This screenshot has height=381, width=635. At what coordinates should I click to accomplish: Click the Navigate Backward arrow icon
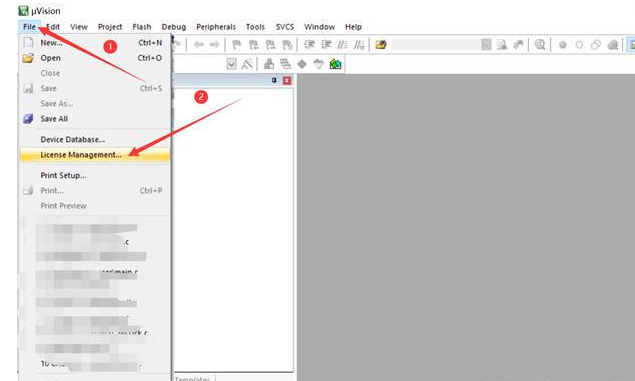coord(198,45)
